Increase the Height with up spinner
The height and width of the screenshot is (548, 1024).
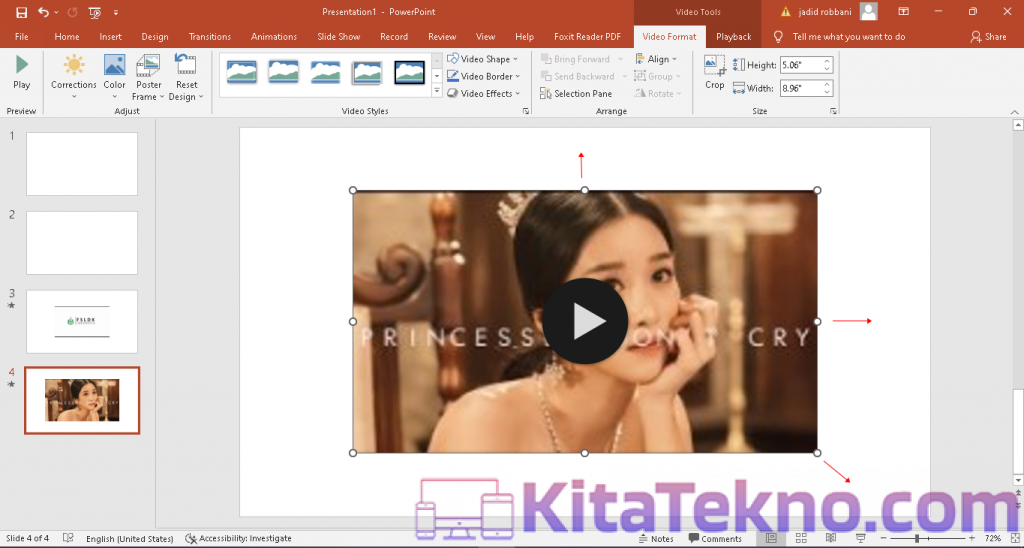click(x=827, y=61)
